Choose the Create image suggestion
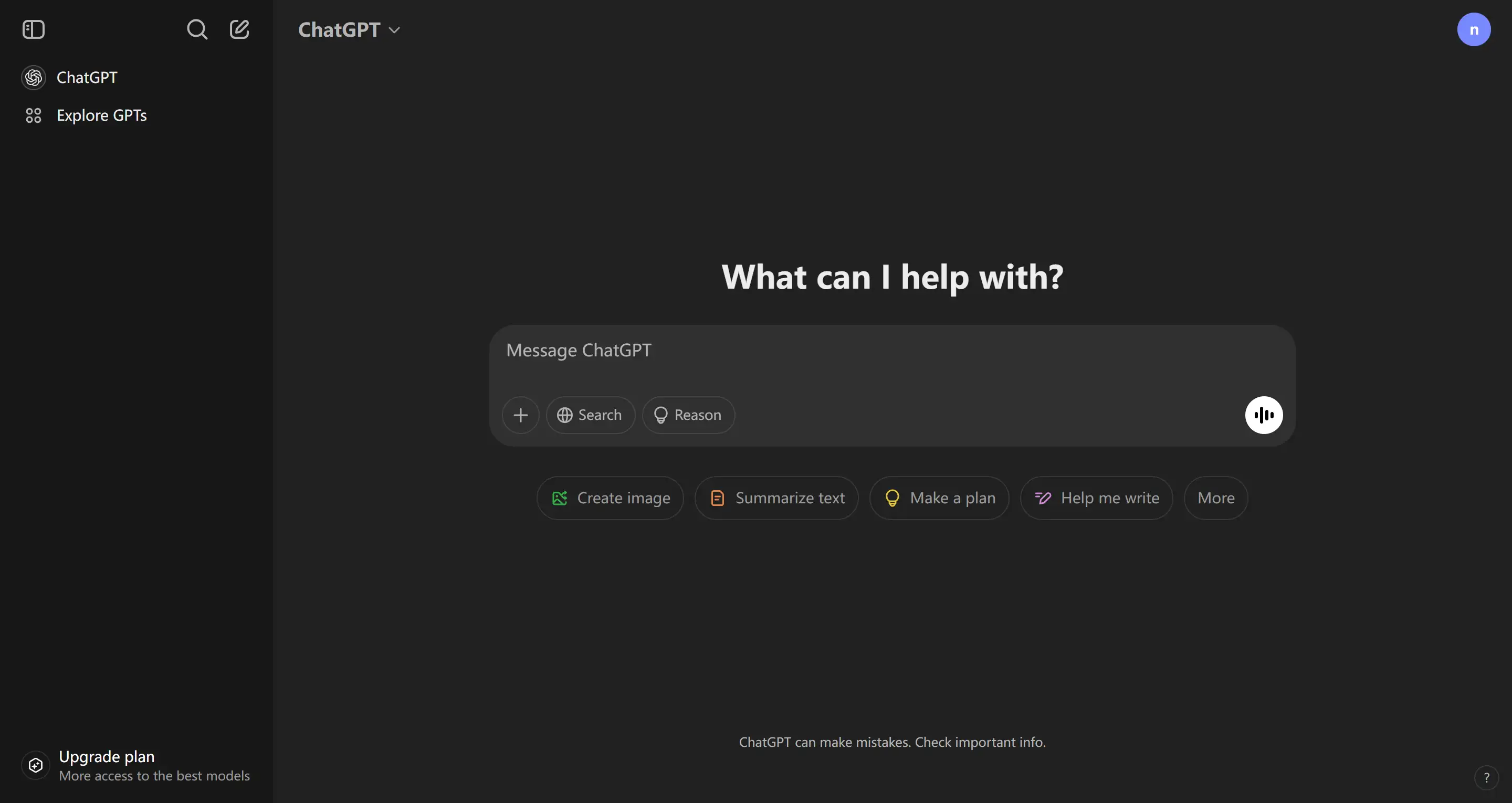The height and width of the screenshot is (803, 1512). point(611,498)
